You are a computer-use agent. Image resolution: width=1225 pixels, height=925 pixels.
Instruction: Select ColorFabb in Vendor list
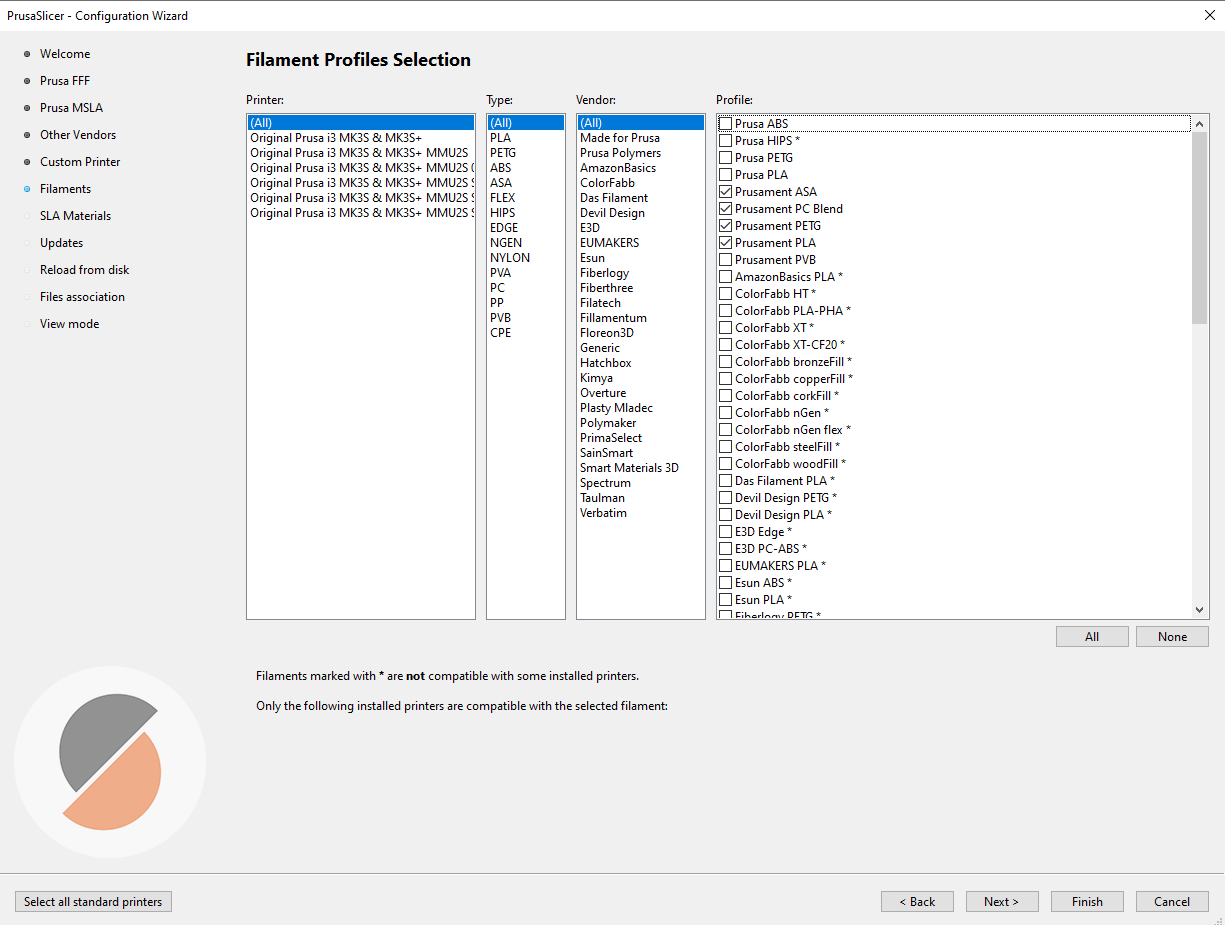(x=641, y=183)
